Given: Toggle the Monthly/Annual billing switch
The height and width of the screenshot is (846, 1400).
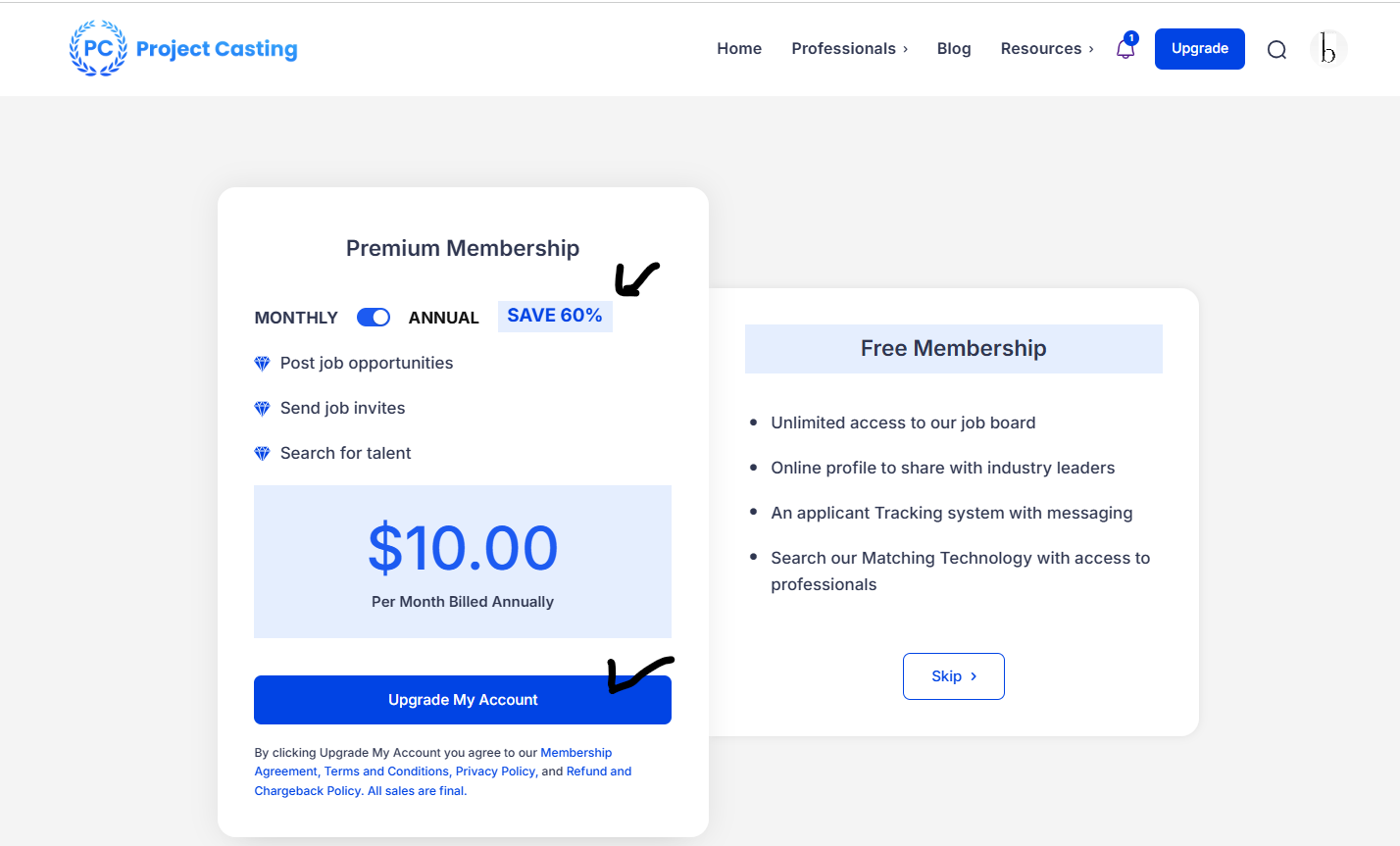Looking at the screenshot, I should (x=374, y=317).
